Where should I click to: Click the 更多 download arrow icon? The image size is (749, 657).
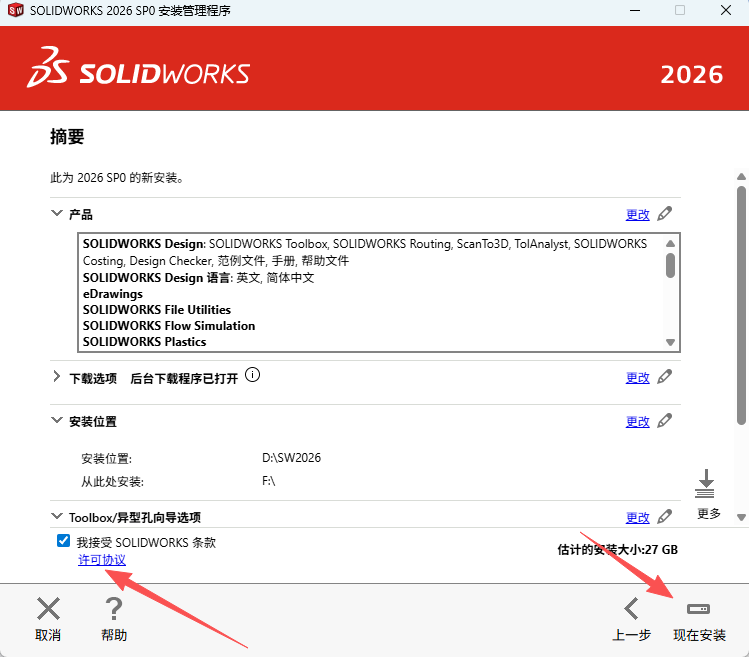pos(706,483)
